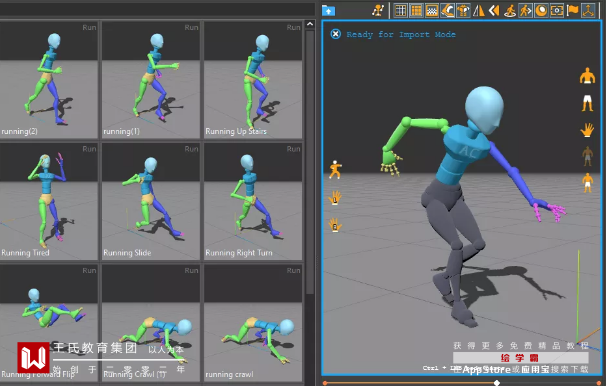
Task: Select the Running Right Turn thumbnail
Action: pyautogui.click(x=253, y=201)
